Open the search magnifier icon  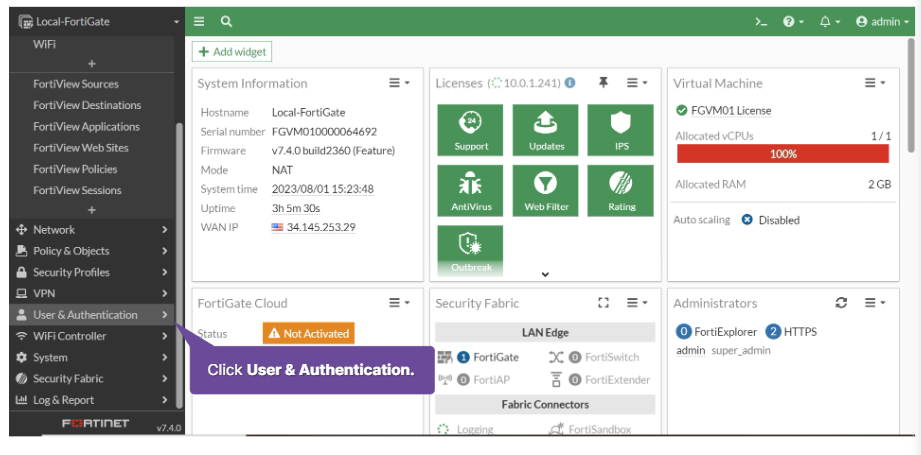tap(226, 22)
